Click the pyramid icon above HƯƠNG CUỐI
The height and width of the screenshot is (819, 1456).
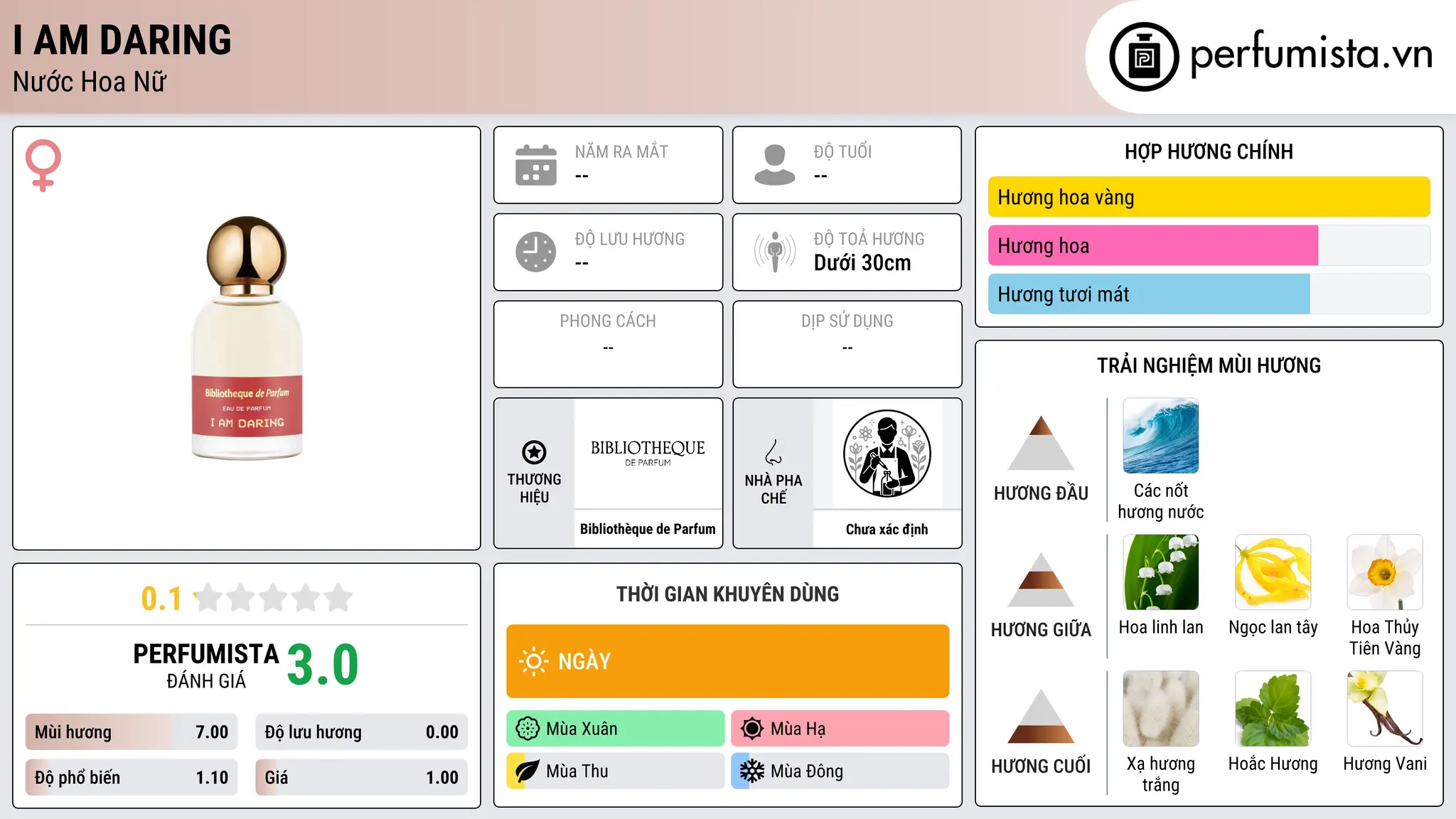[1041, 716]
